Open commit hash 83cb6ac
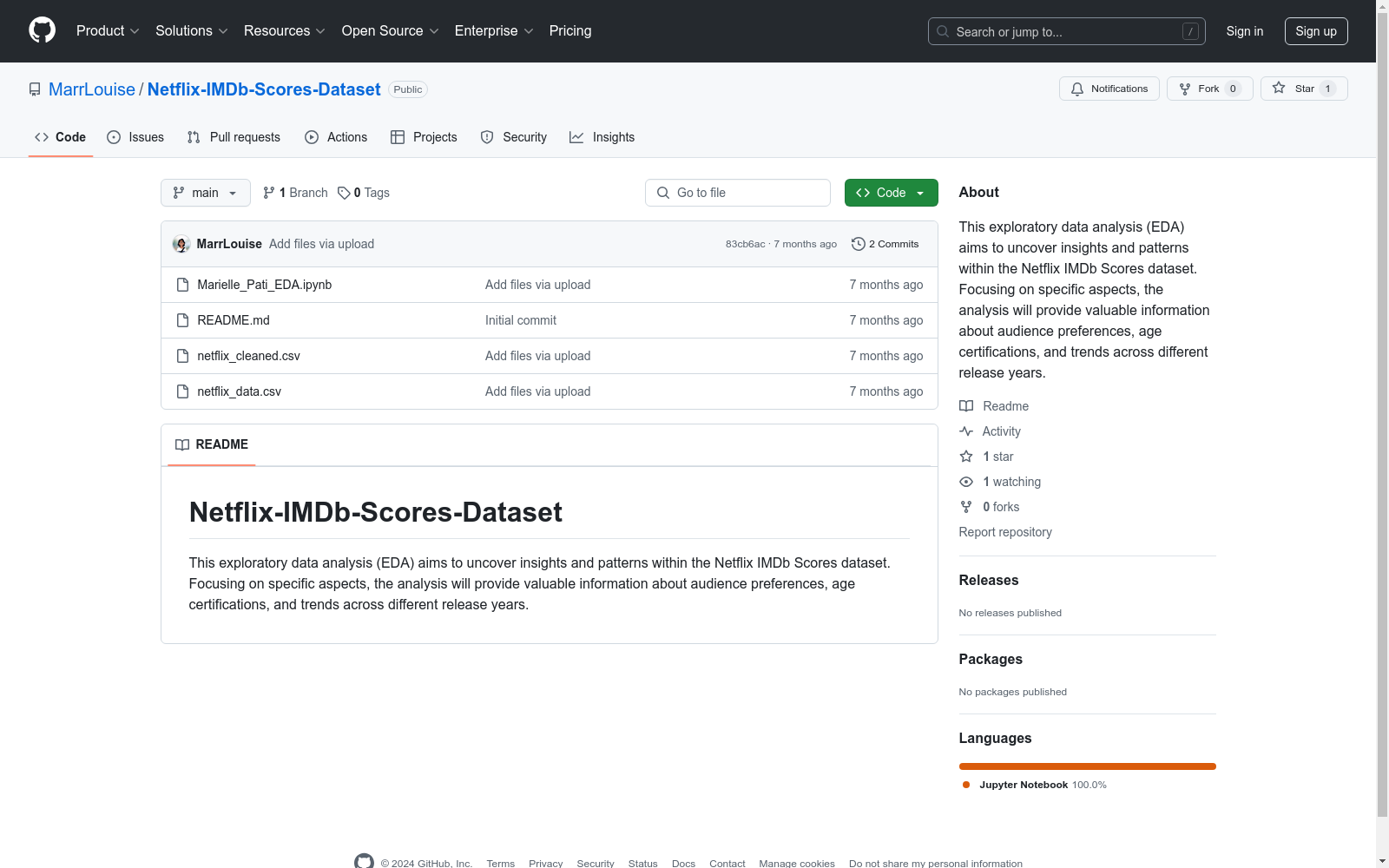The width and height of the screenshot is (1389, 868). tap(746, 244)
